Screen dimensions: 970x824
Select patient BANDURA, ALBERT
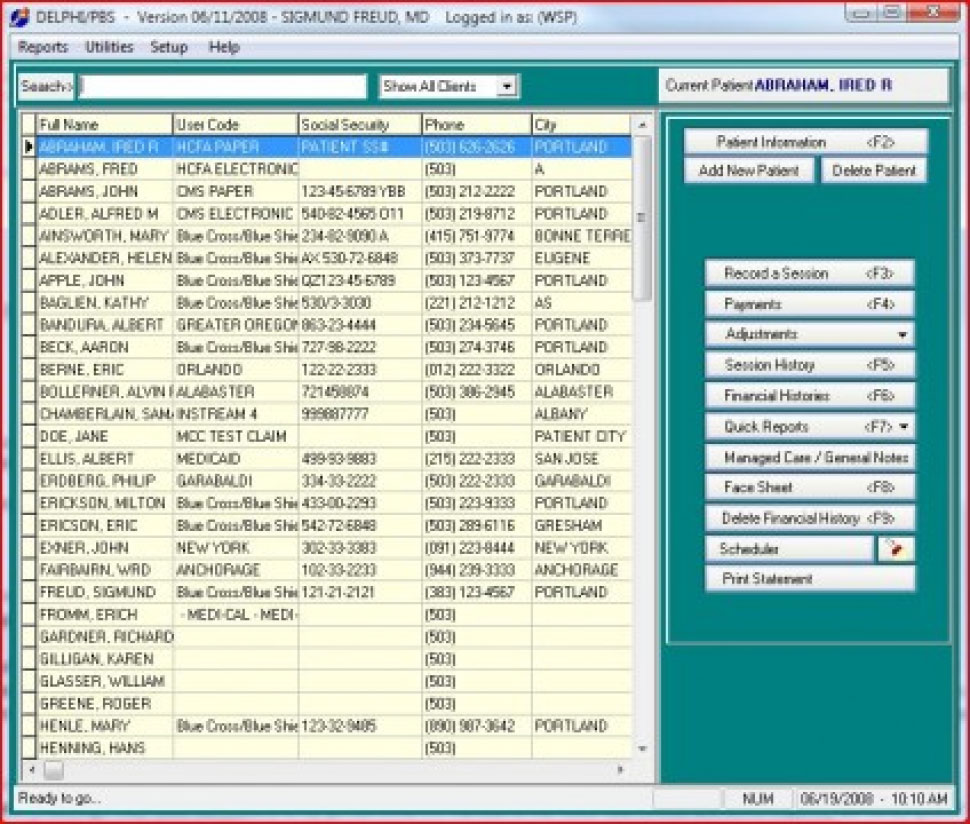pyautogui.click(x=105, y=325)
